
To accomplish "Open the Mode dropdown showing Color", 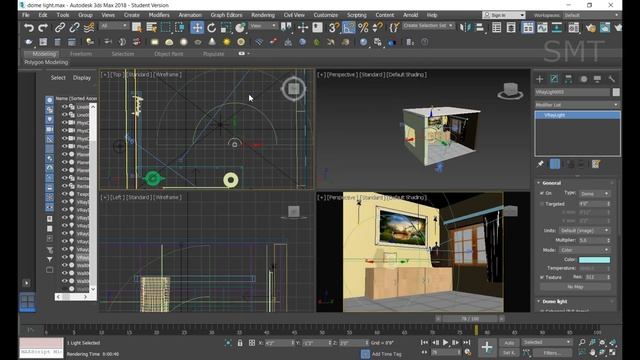I will pos(584,250).
